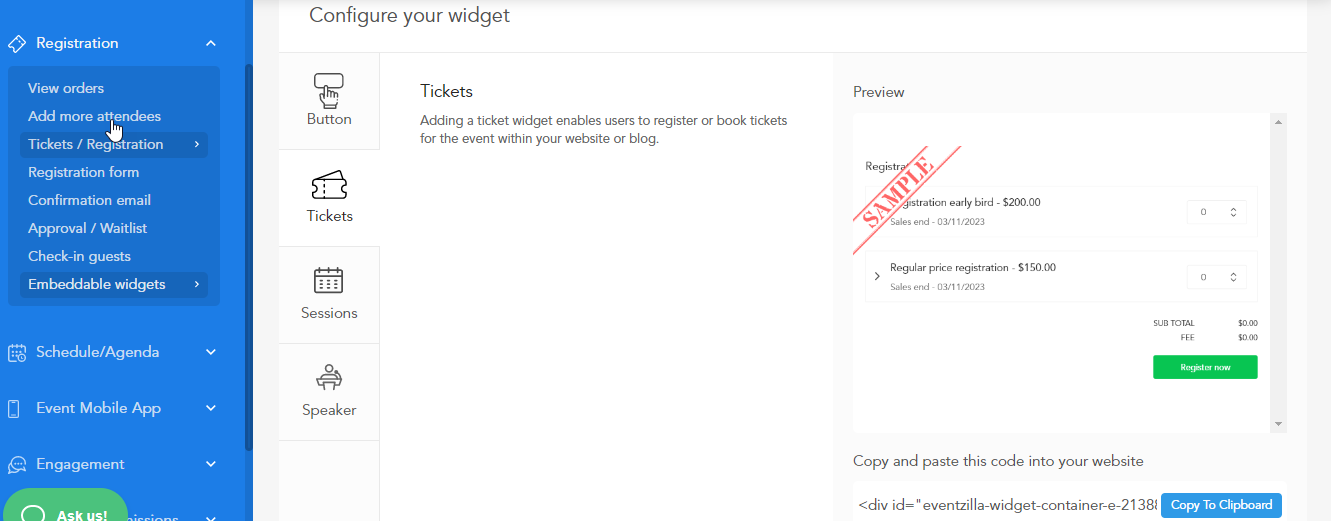Click the Event Mobile App phone icon
This screenshot has height=521, width=1331.
[x=14, y=408]
